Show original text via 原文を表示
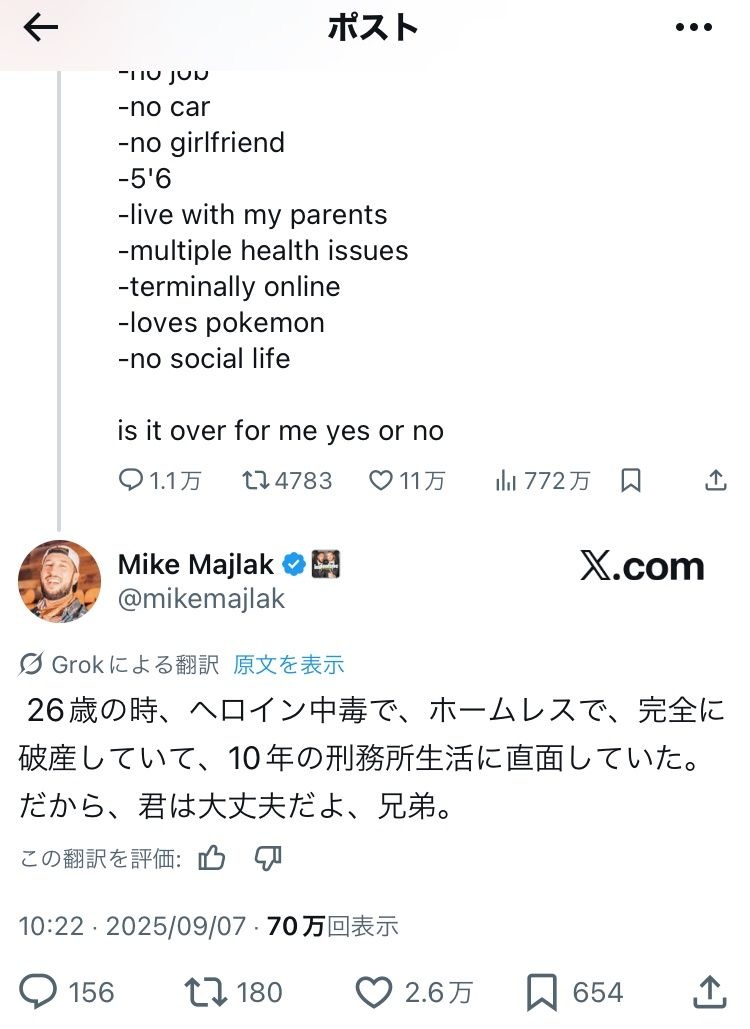 (x=288, y=664)
